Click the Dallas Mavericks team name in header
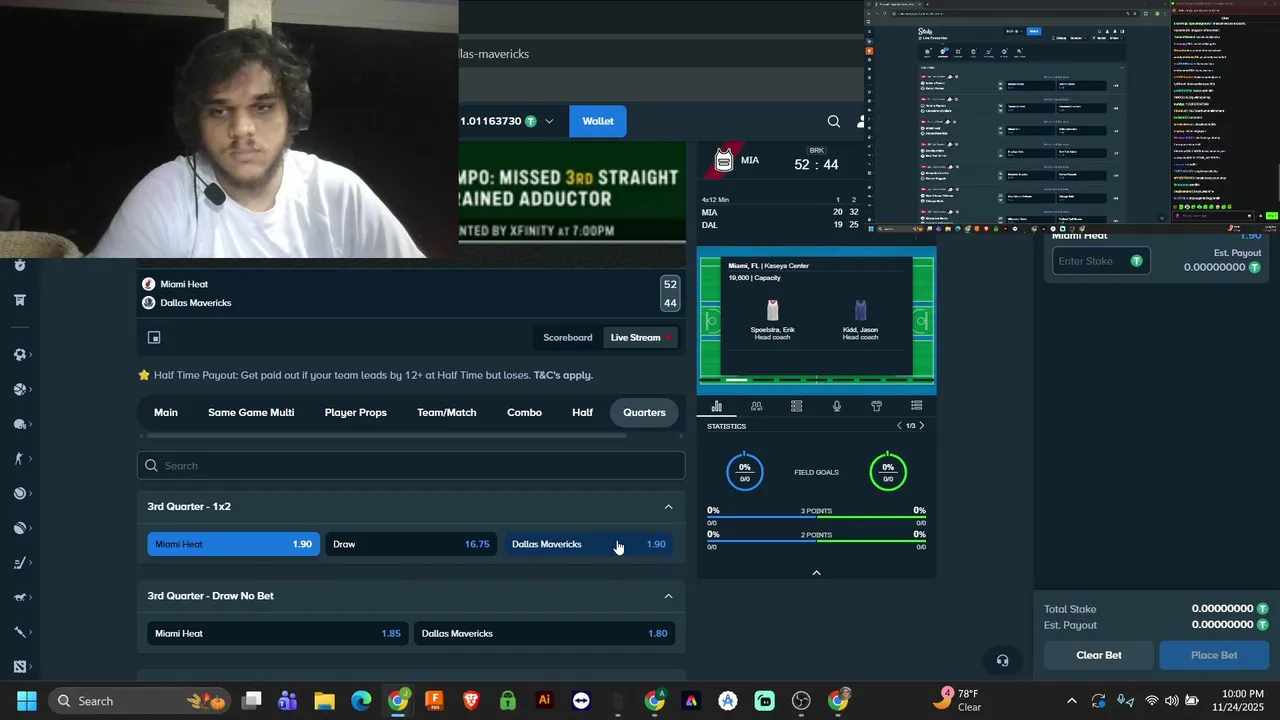The image size is (1280, 720). click(x=196, y=303)
